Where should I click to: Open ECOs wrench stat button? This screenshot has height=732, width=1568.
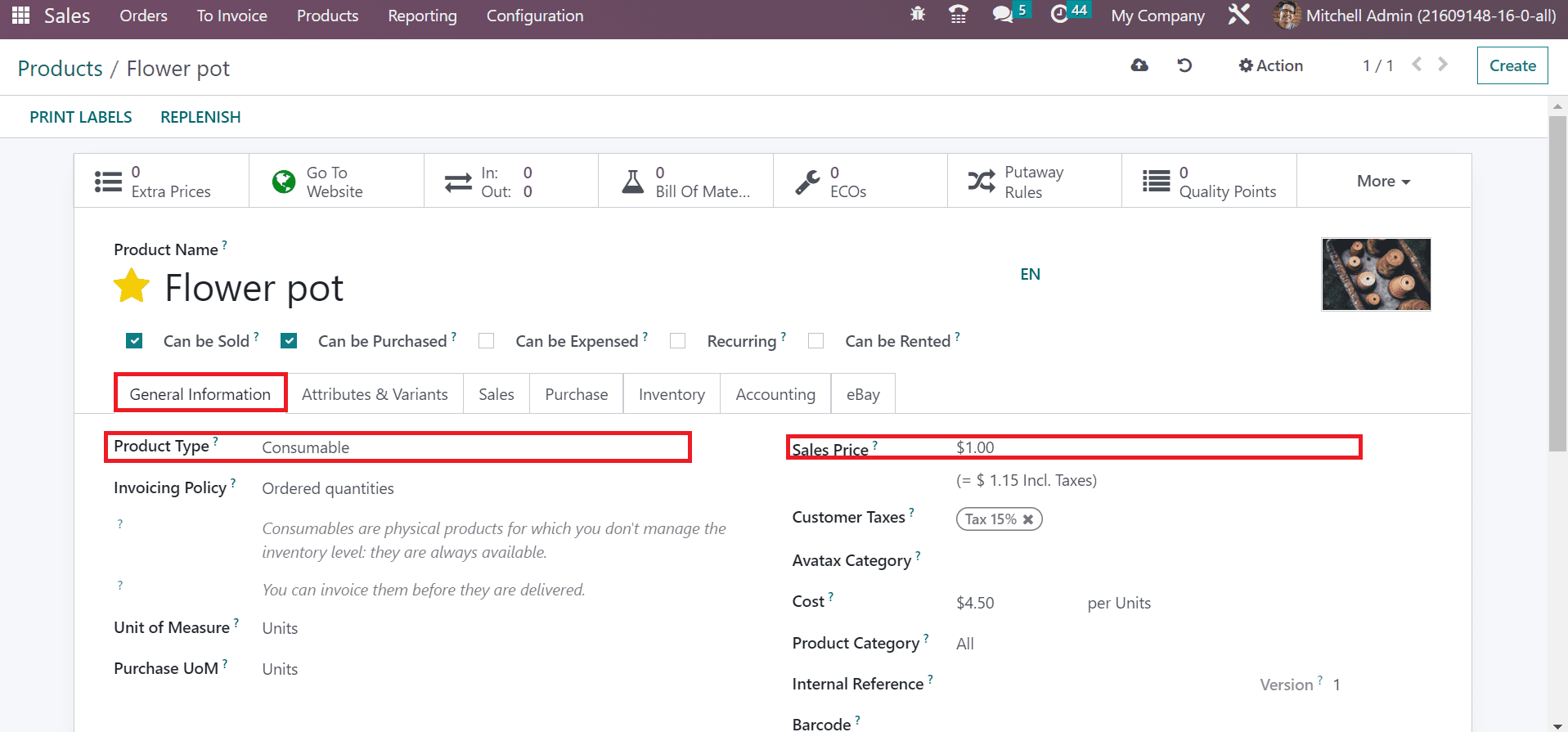click(860, 182)
